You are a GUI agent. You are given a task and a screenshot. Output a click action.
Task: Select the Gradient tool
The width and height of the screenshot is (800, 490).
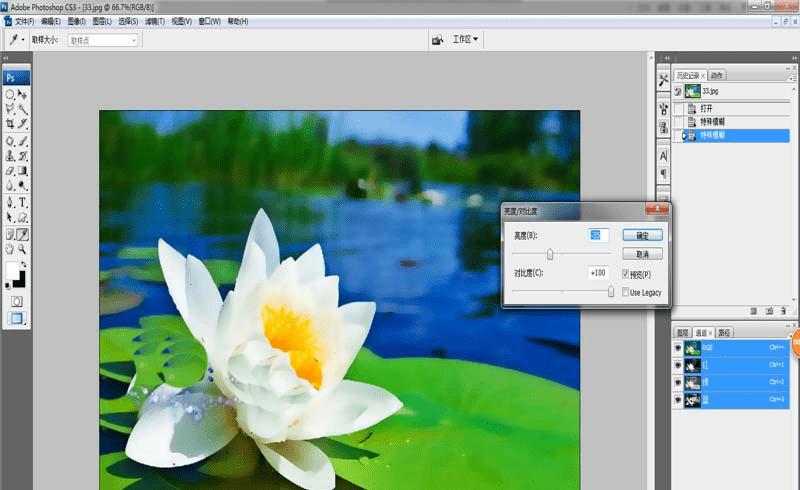point(22,171)
